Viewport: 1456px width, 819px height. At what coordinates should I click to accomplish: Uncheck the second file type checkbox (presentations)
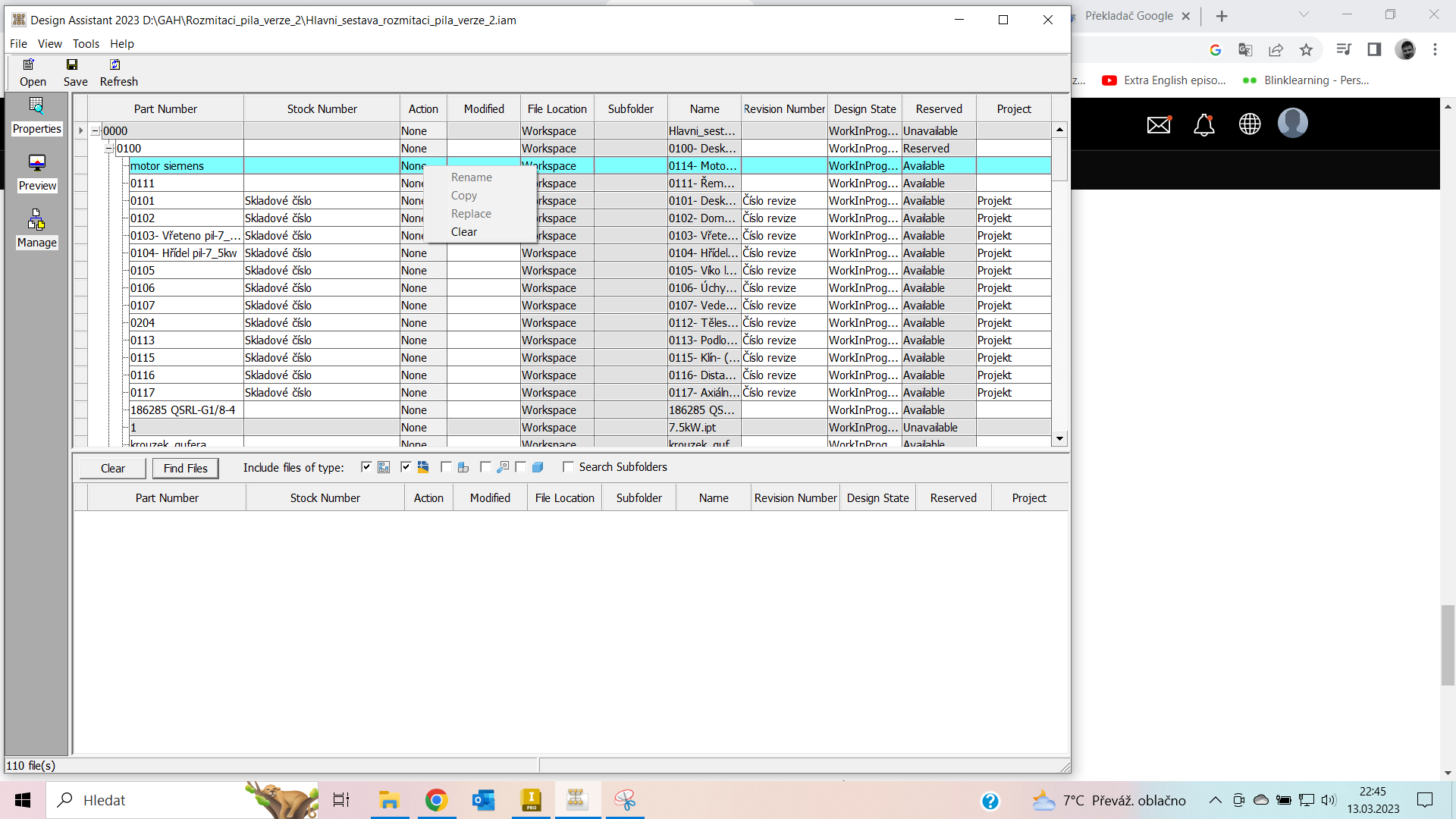(x=406, y=467)
